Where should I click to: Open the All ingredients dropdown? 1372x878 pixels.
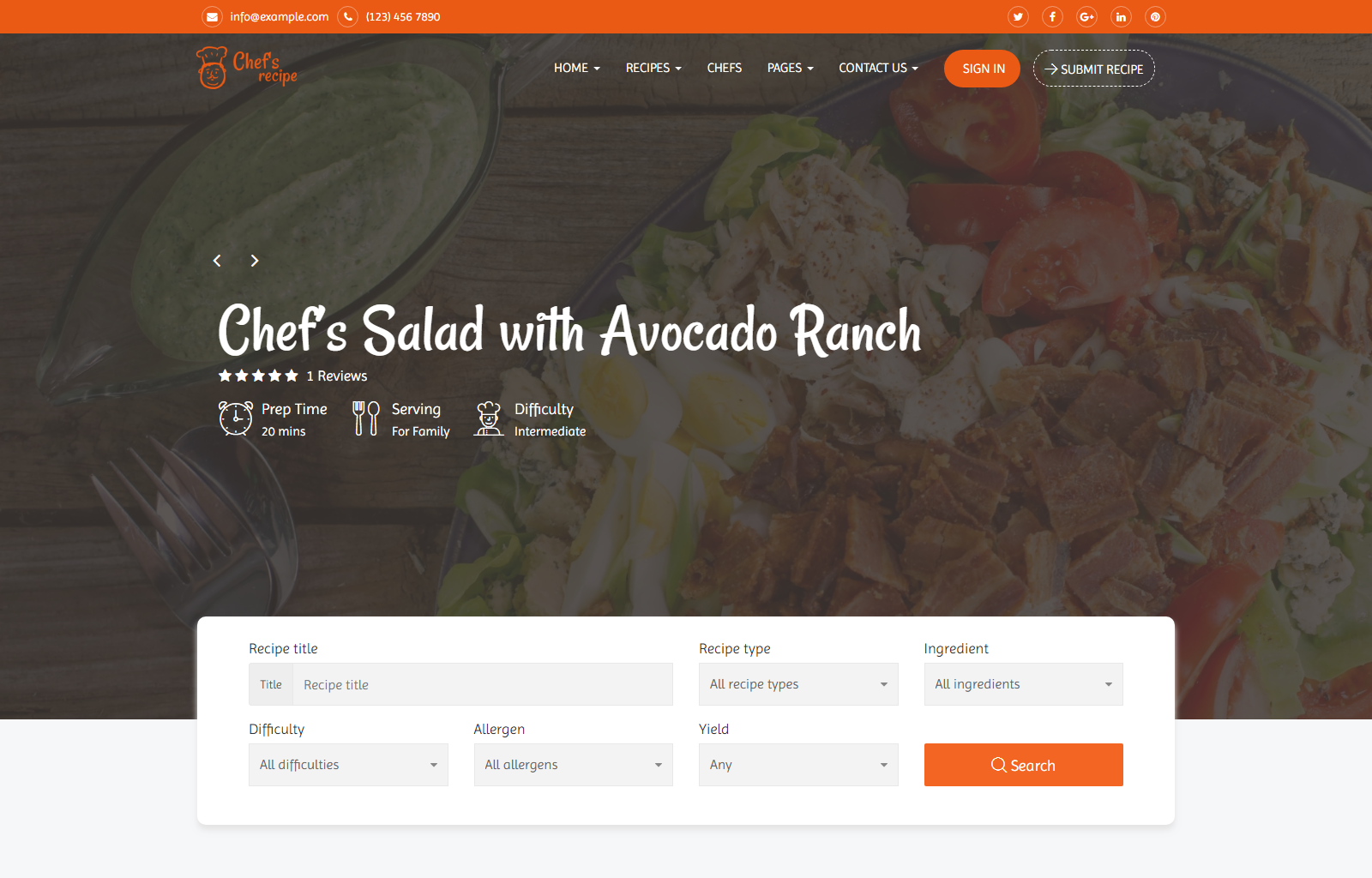1023,684
